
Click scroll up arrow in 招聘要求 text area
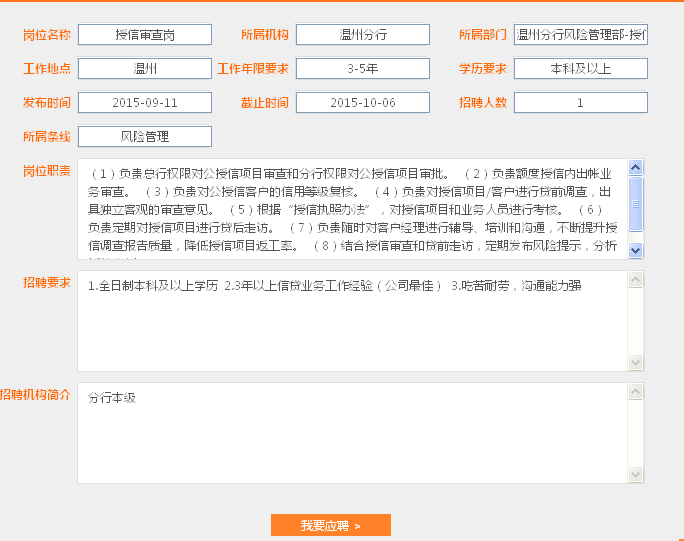click(636, 278)
